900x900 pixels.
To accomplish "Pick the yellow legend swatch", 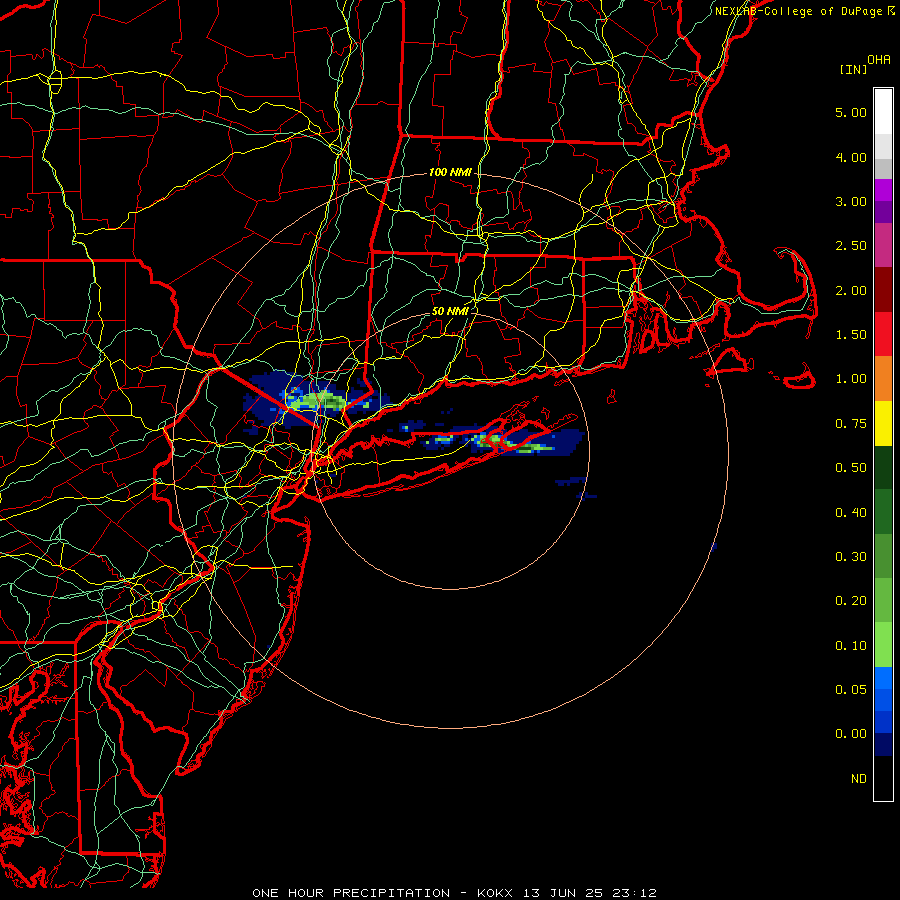I will point(883,423).
